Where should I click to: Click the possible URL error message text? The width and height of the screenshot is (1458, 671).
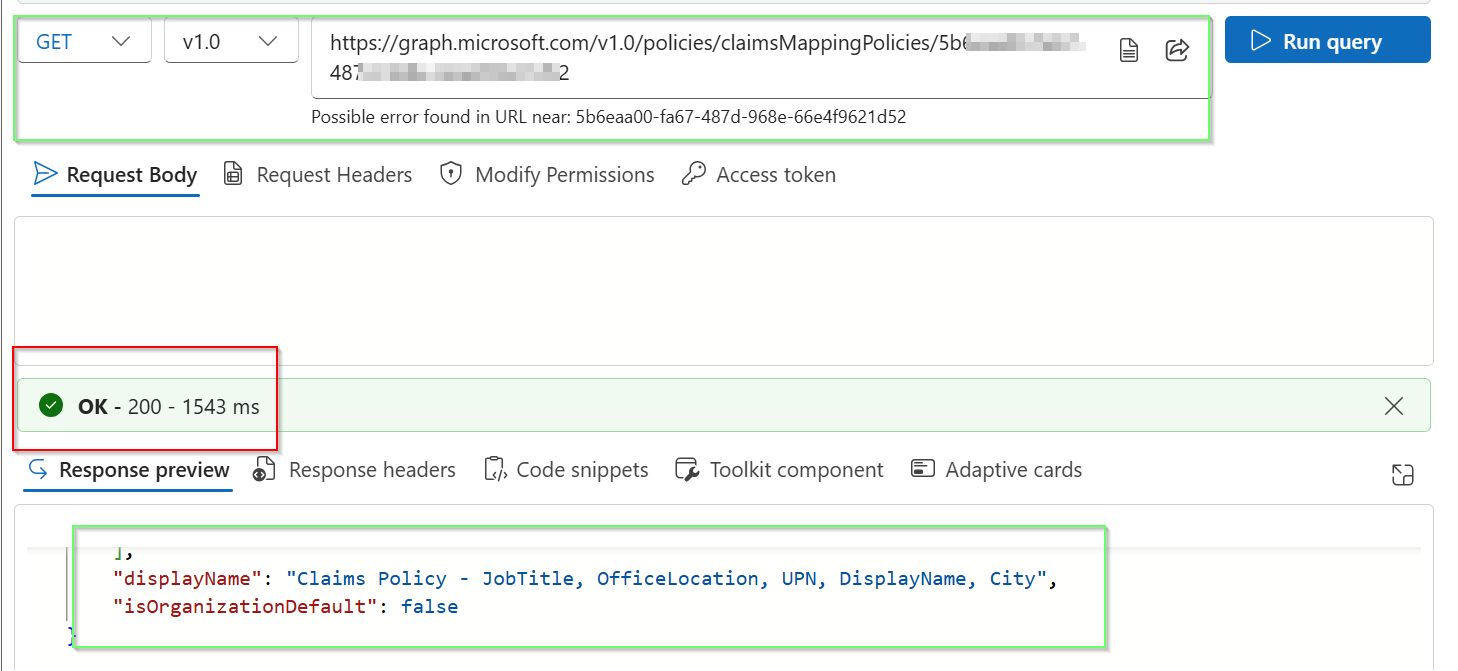coord(609,117)
